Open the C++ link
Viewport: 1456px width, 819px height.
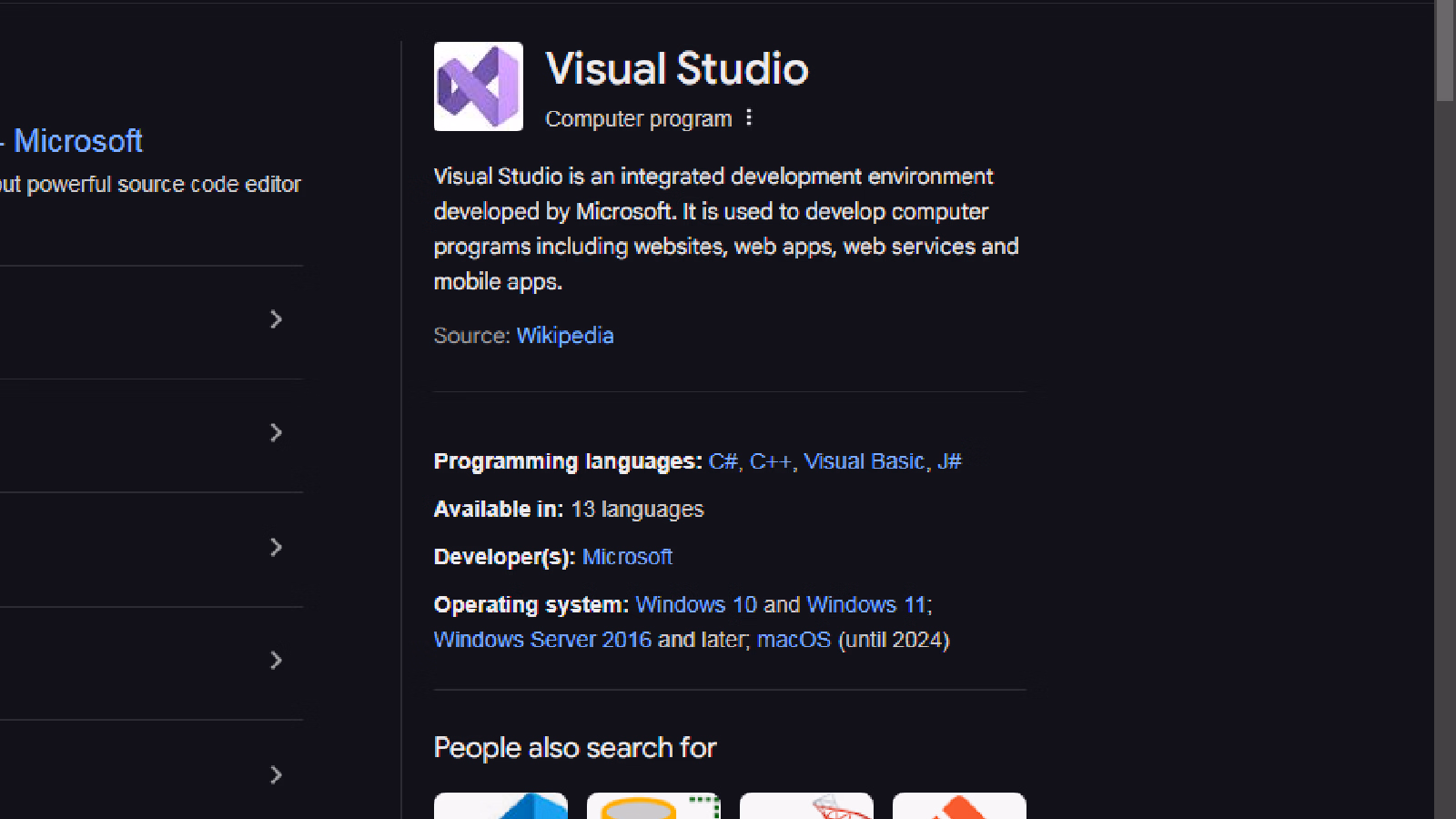771,461
